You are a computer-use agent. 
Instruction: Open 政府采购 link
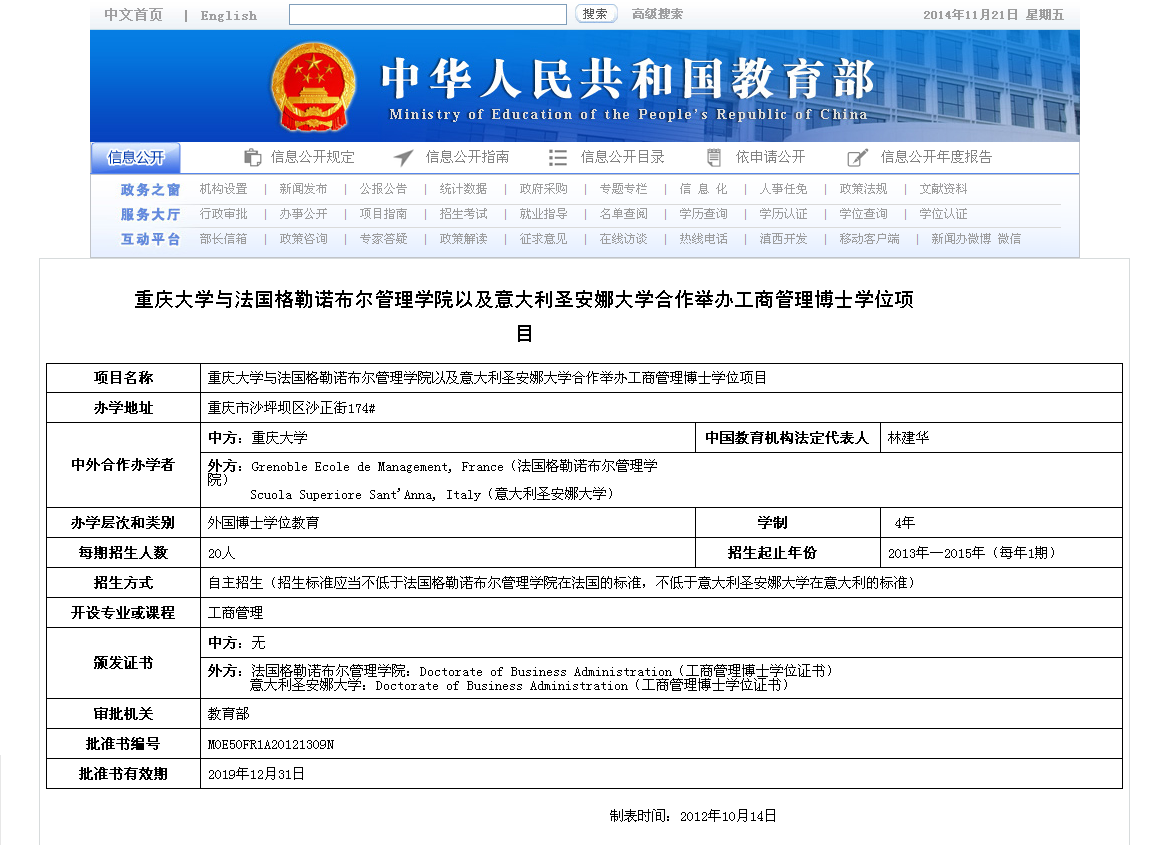pyautogui.click(x=544, y=189)
